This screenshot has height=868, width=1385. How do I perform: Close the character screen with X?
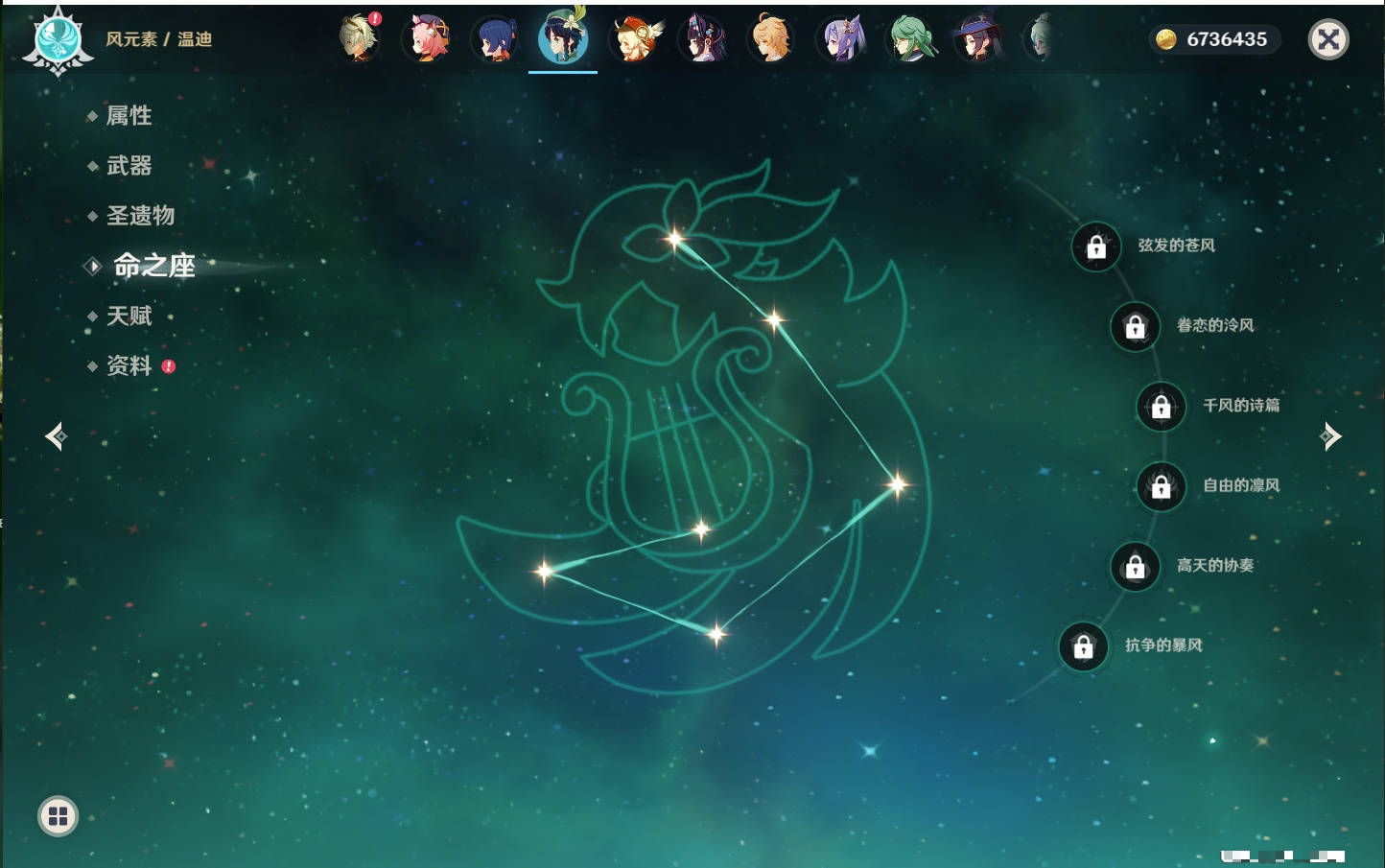pyautogui.click(x=1328, y=39)
